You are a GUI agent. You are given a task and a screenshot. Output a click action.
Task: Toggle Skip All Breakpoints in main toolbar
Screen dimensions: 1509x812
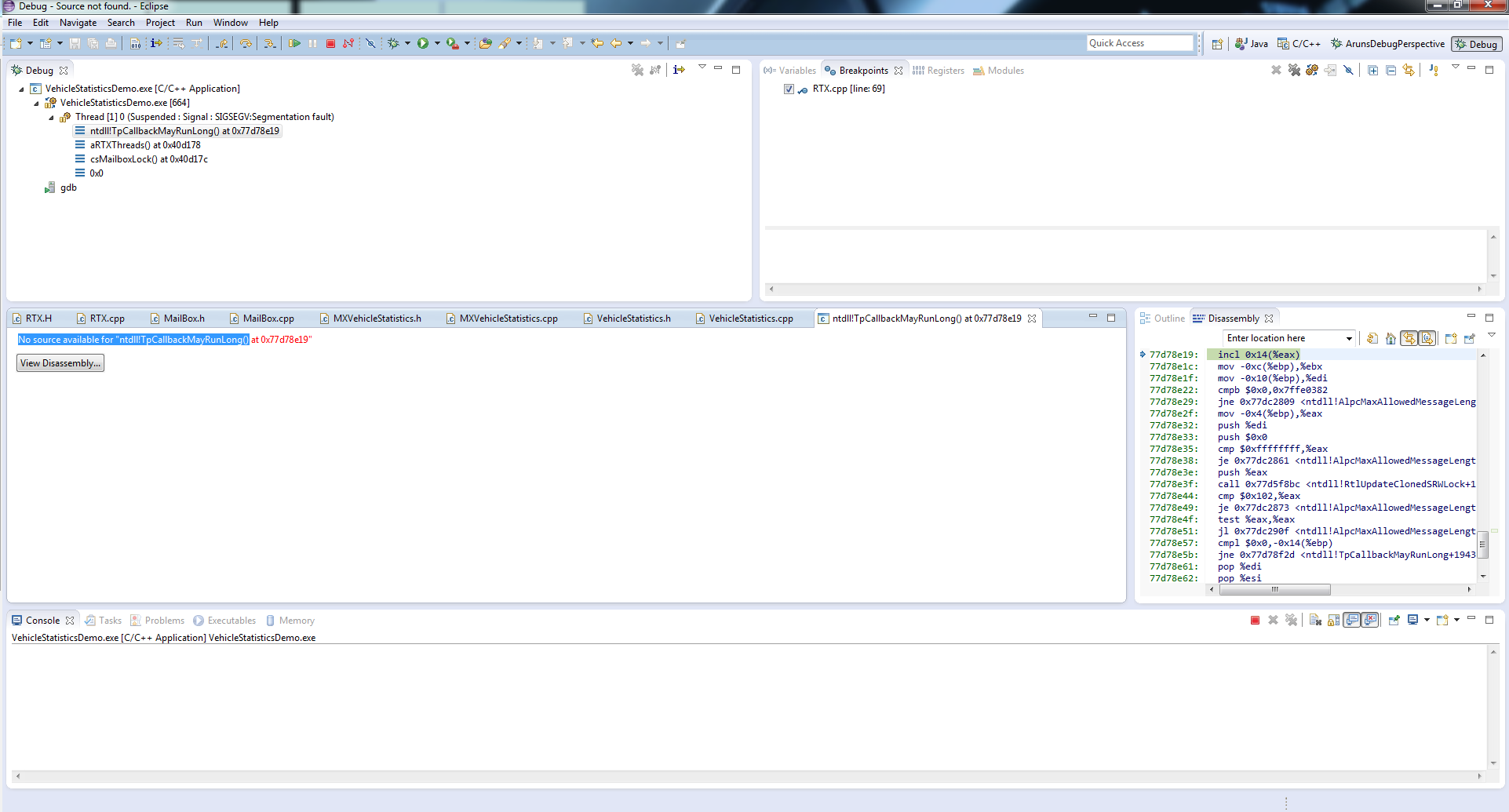point(370,43)
